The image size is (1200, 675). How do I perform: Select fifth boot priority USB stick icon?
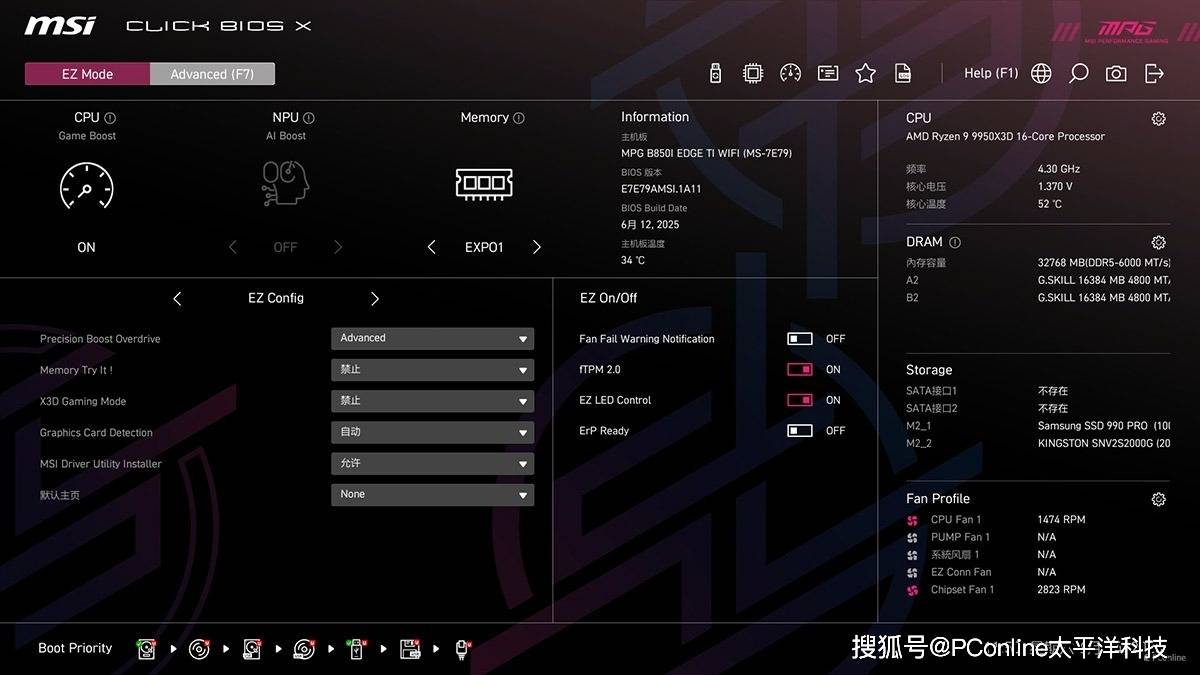[x=357, y=649]
